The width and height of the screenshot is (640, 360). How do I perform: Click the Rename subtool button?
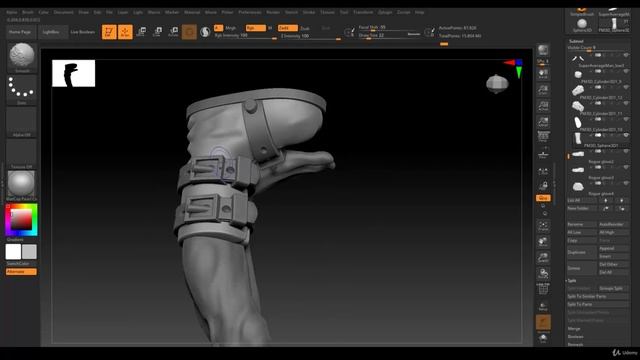click(582, 224)
